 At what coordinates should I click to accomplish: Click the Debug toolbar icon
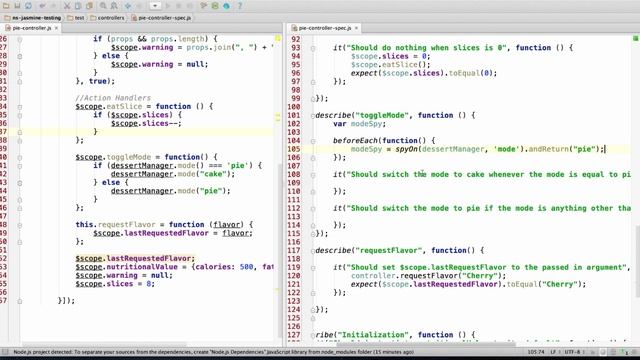coord(179,6)
